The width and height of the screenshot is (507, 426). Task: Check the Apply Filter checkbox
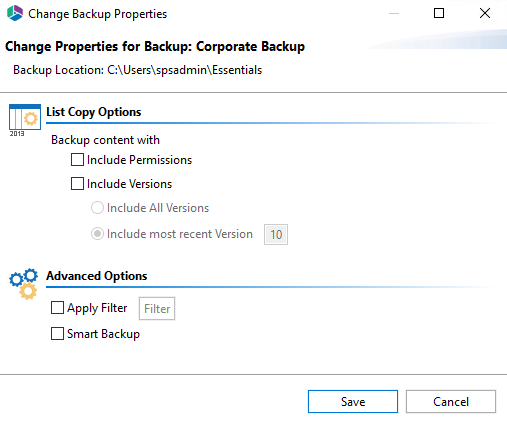[x=57, y=308]
